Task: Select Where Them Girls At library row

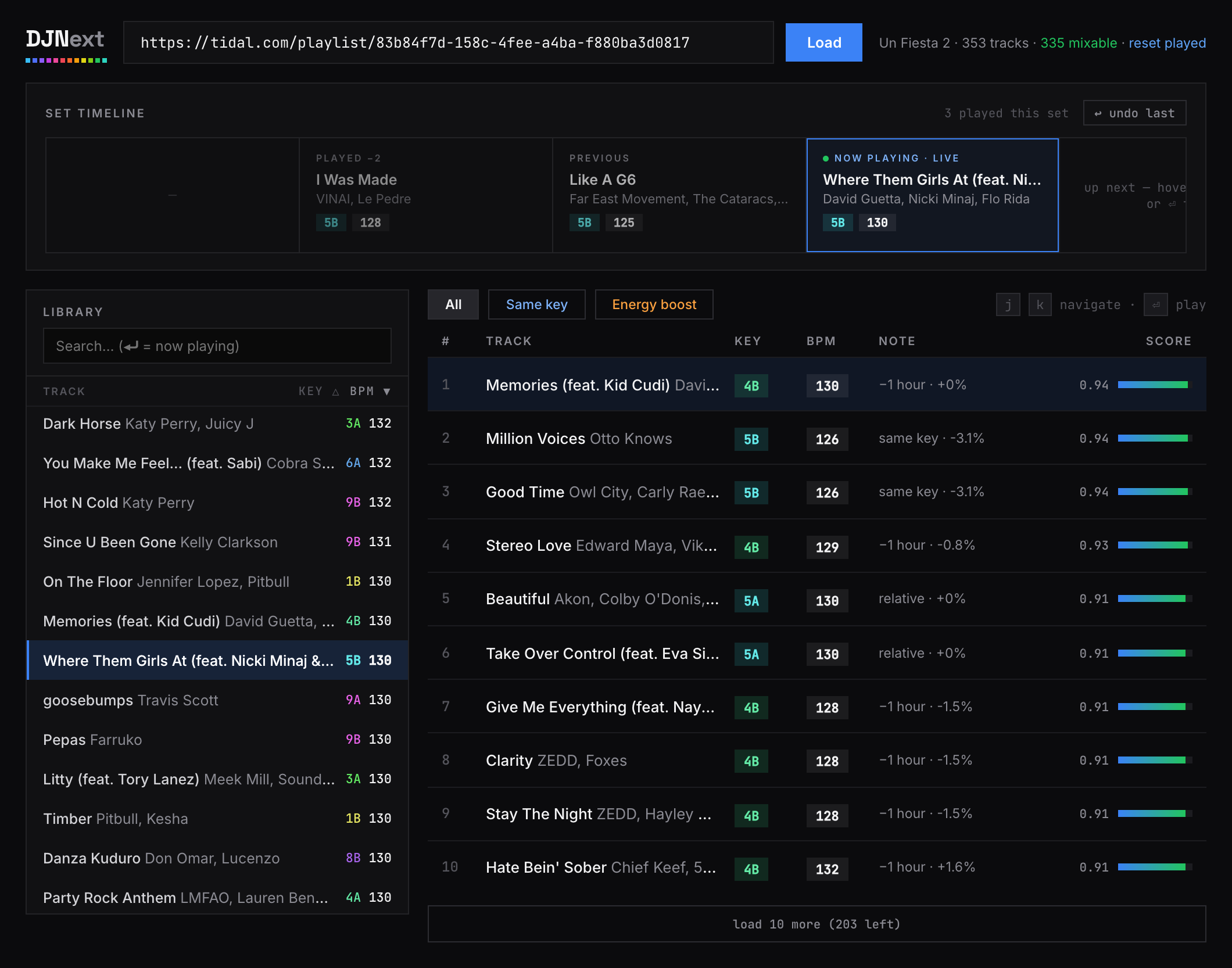Action: click(217, 661)
